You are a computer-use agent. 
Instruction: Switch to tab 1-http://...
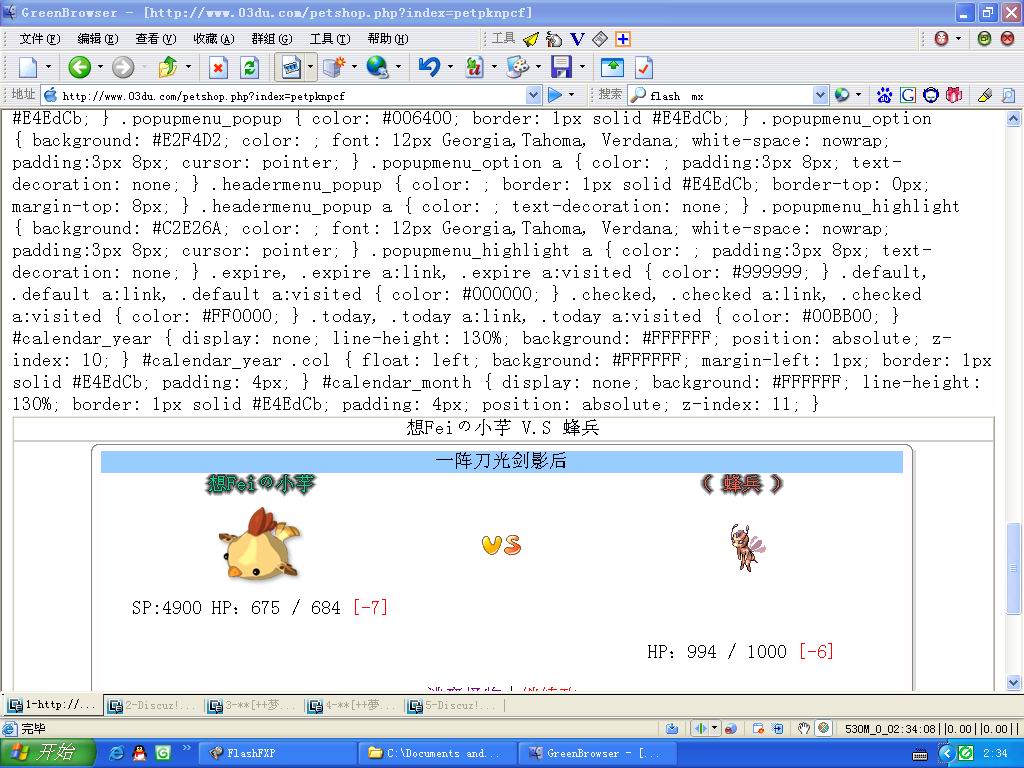point(53,705)
